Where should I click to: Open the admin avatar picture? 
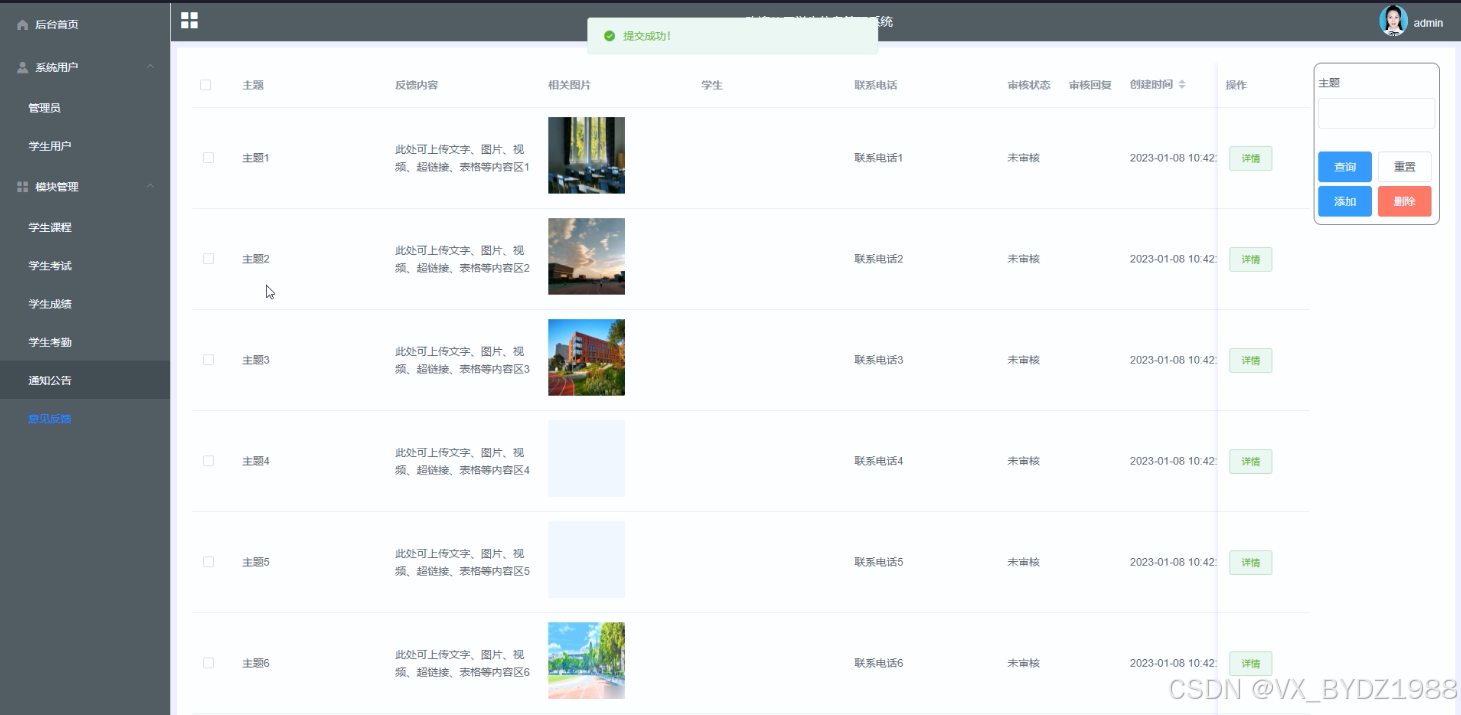pyautogui.click(x=1393, y=21)
